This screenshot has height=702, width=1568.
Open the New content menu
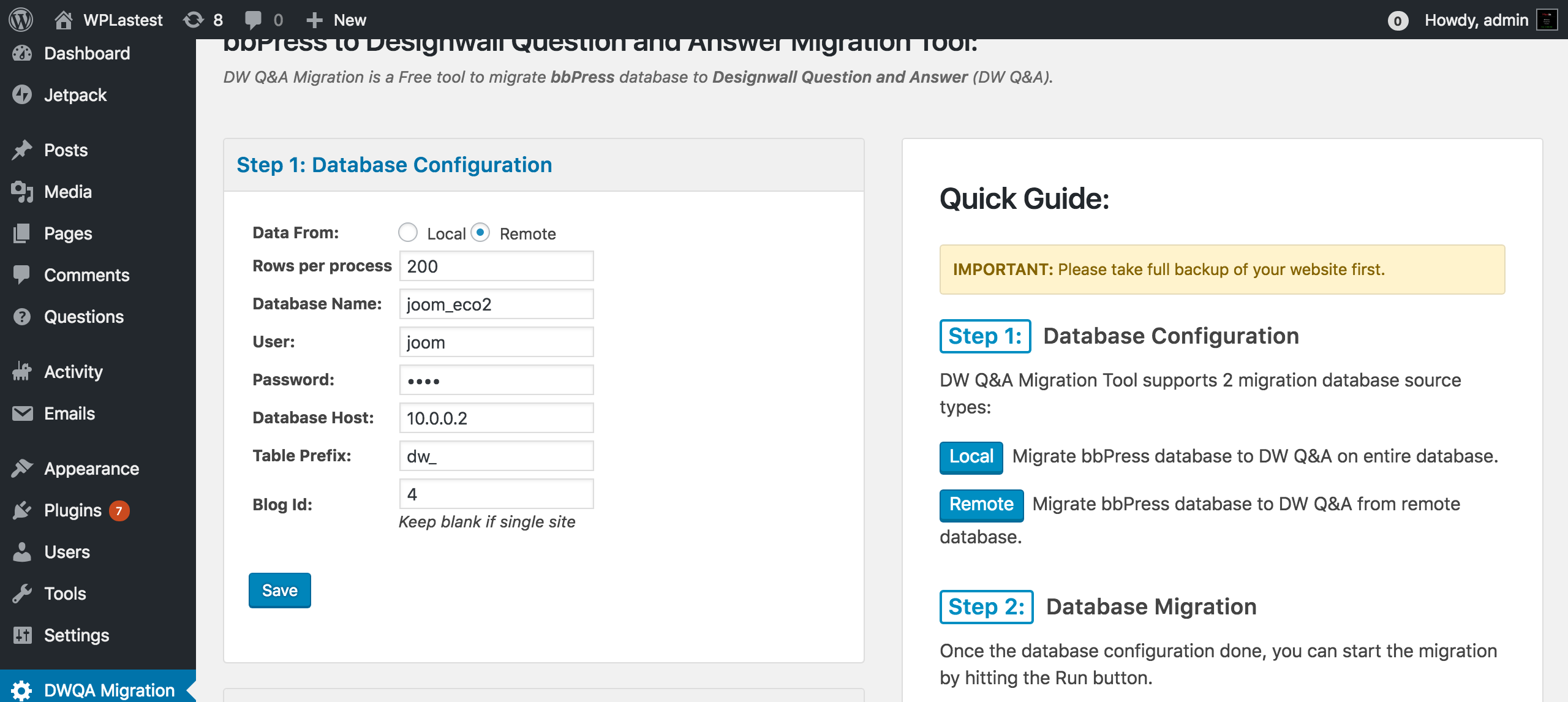336,20
